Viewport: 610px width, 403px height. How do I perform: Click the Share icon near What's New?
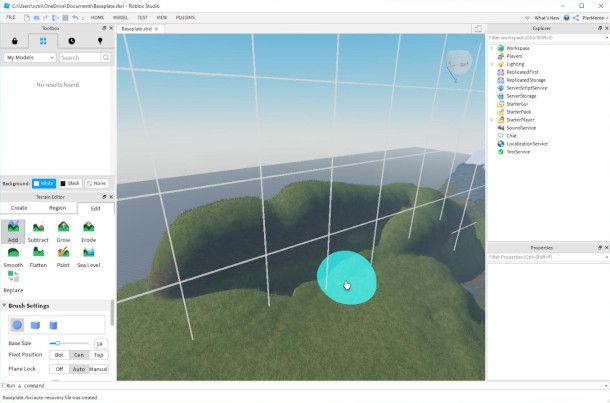(x=576, y=18)
